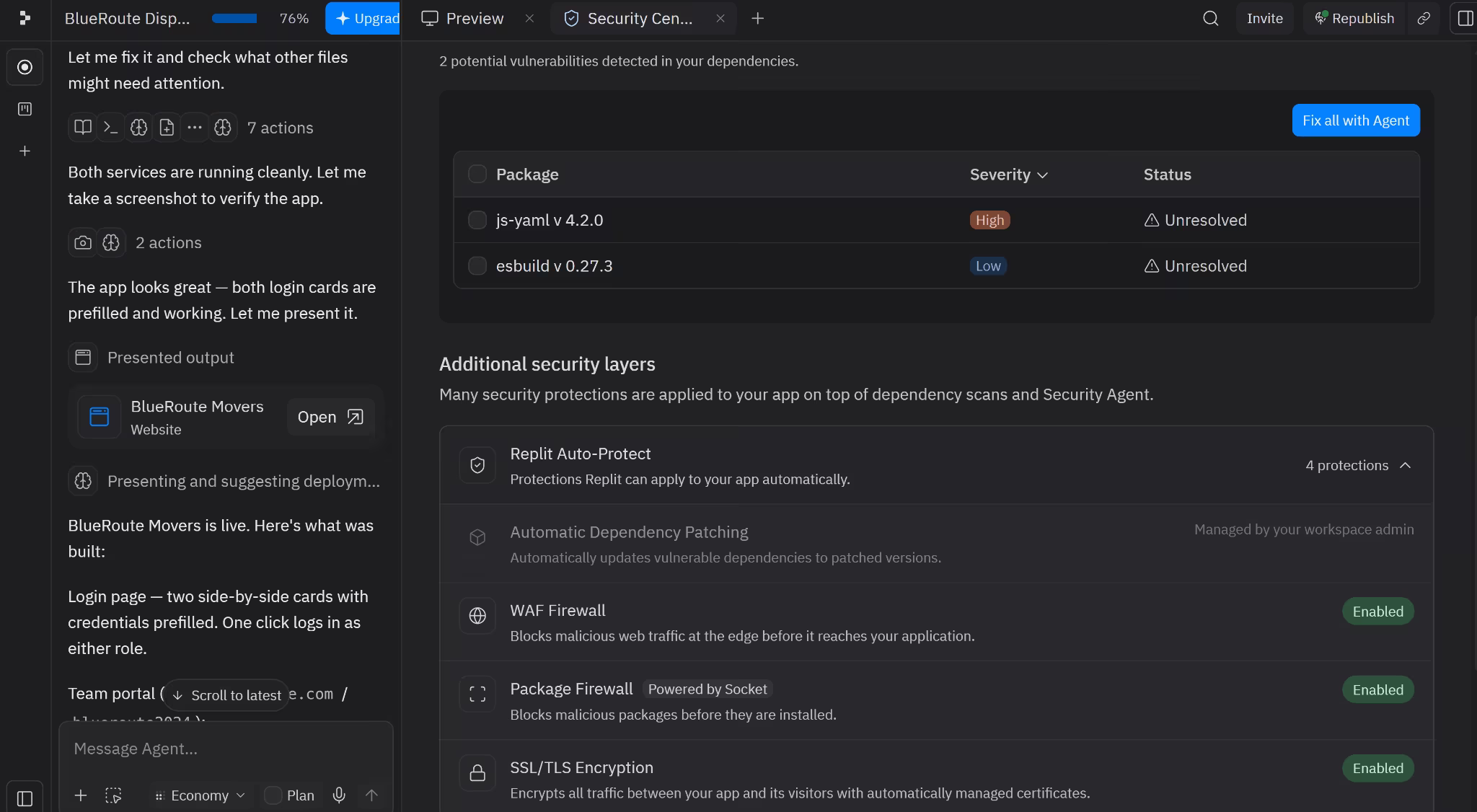Click the Invite button
The width and height of the screenshot is (1477, 812).
click(x=1265, y=18)
